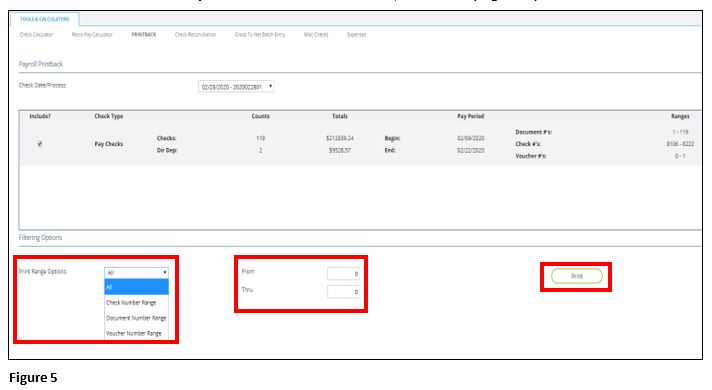Open the Tools & Calculators tab

click(x=44, y=19)
